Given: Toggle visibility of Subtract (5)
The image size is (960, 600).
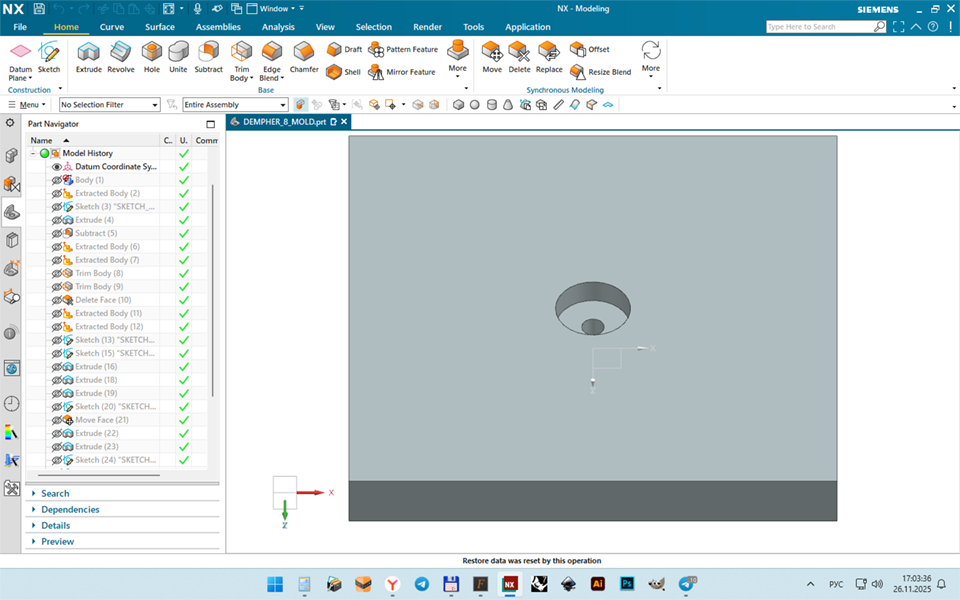Looking at the screenshot, I should (x=57, y=233).
